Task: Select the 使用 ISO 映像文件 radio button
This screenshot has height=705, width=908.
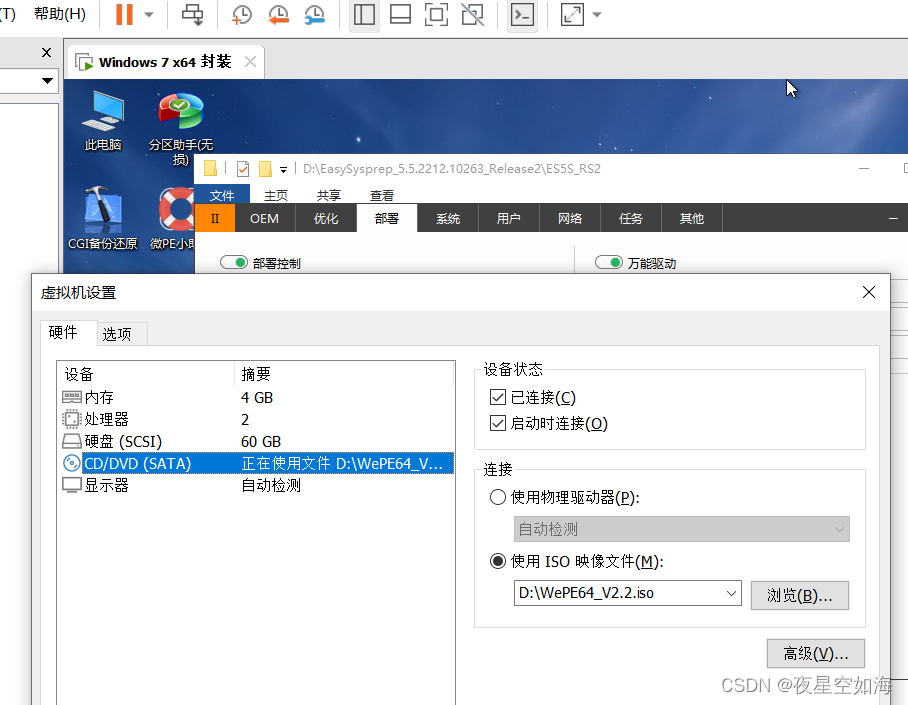Action: (x=498, y=561)
